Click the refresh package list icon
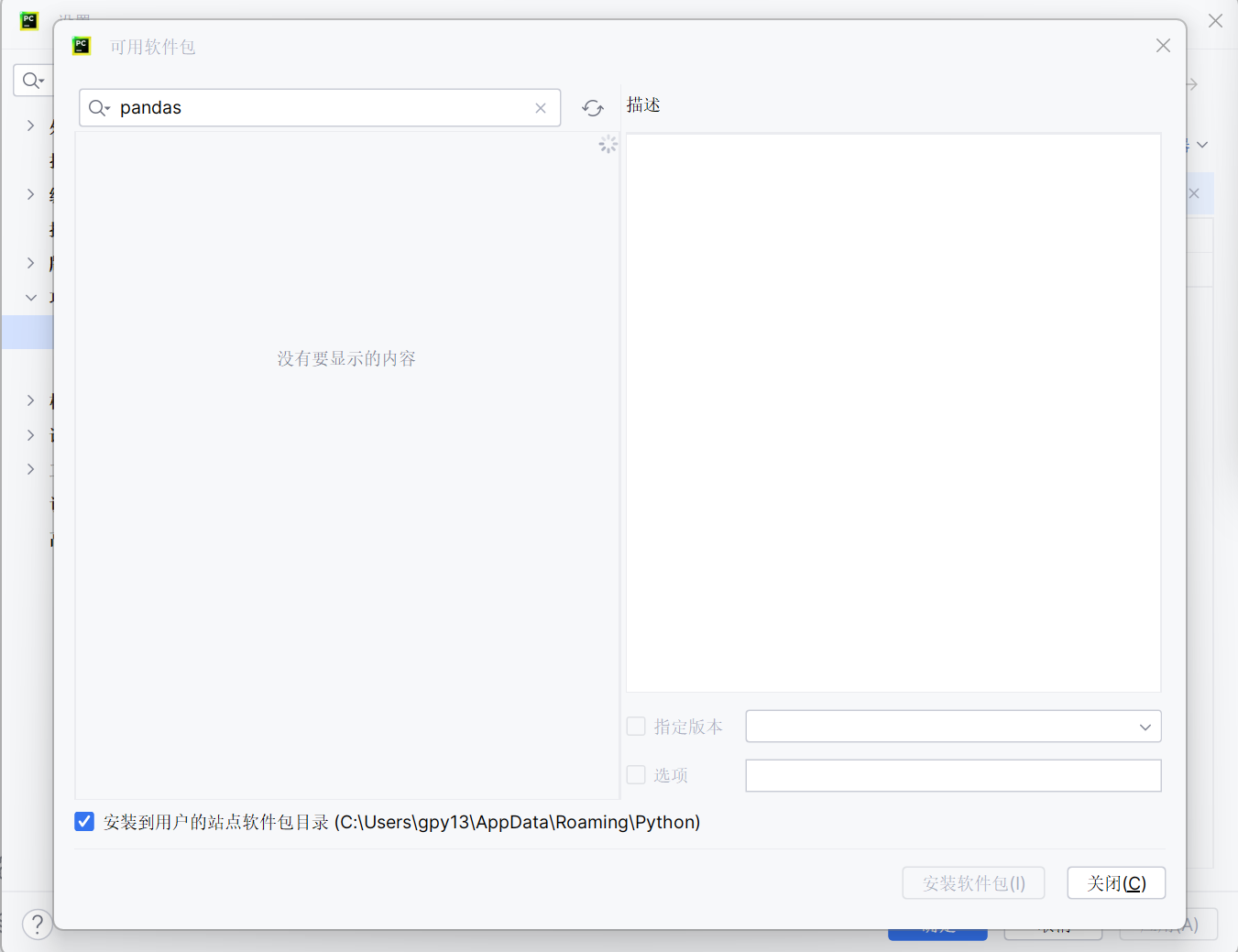The height and width of the screenshot is (952, 1238). pos(592,107)
